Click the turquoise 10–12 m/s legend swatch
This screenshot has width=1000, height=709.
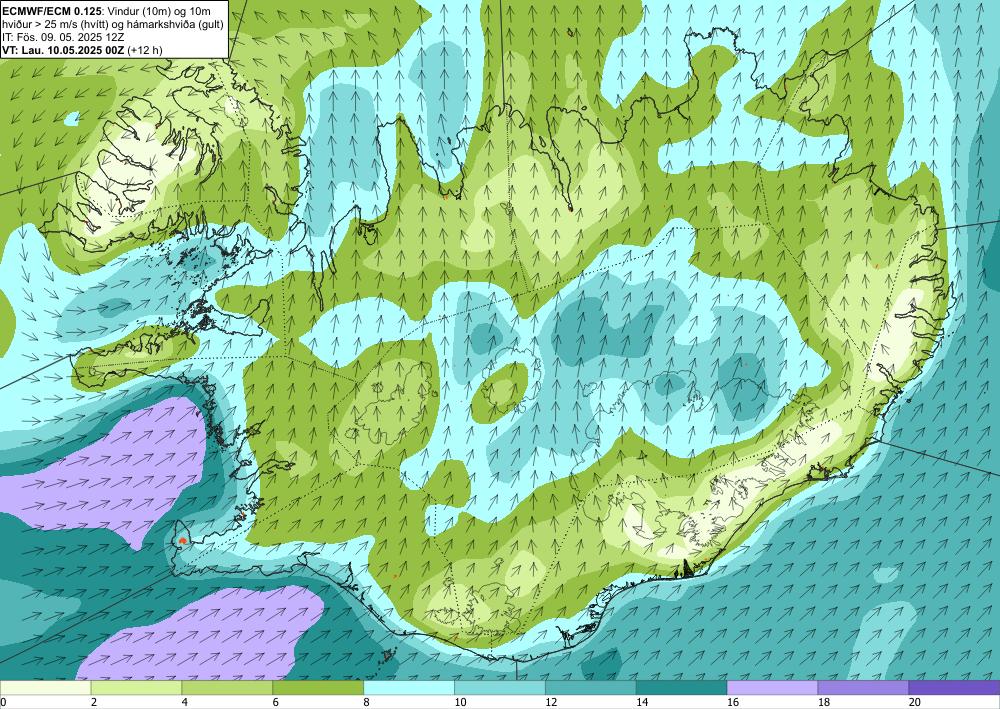[499, 688]
